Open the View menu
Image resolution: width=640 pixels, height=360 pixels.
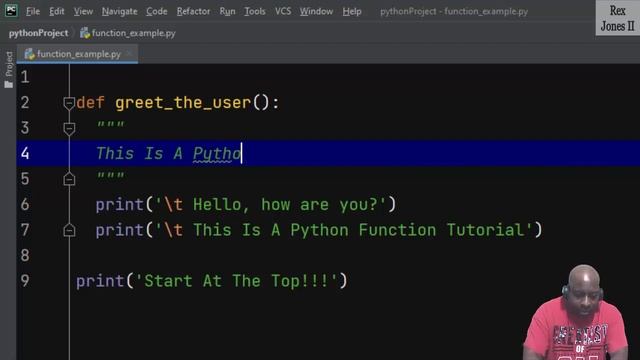click(83, 11)
